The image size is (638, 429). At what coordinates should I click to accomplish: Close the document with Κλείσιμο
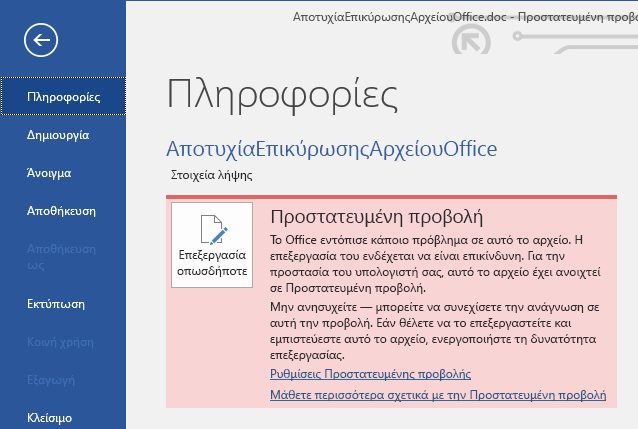(49, 418)
